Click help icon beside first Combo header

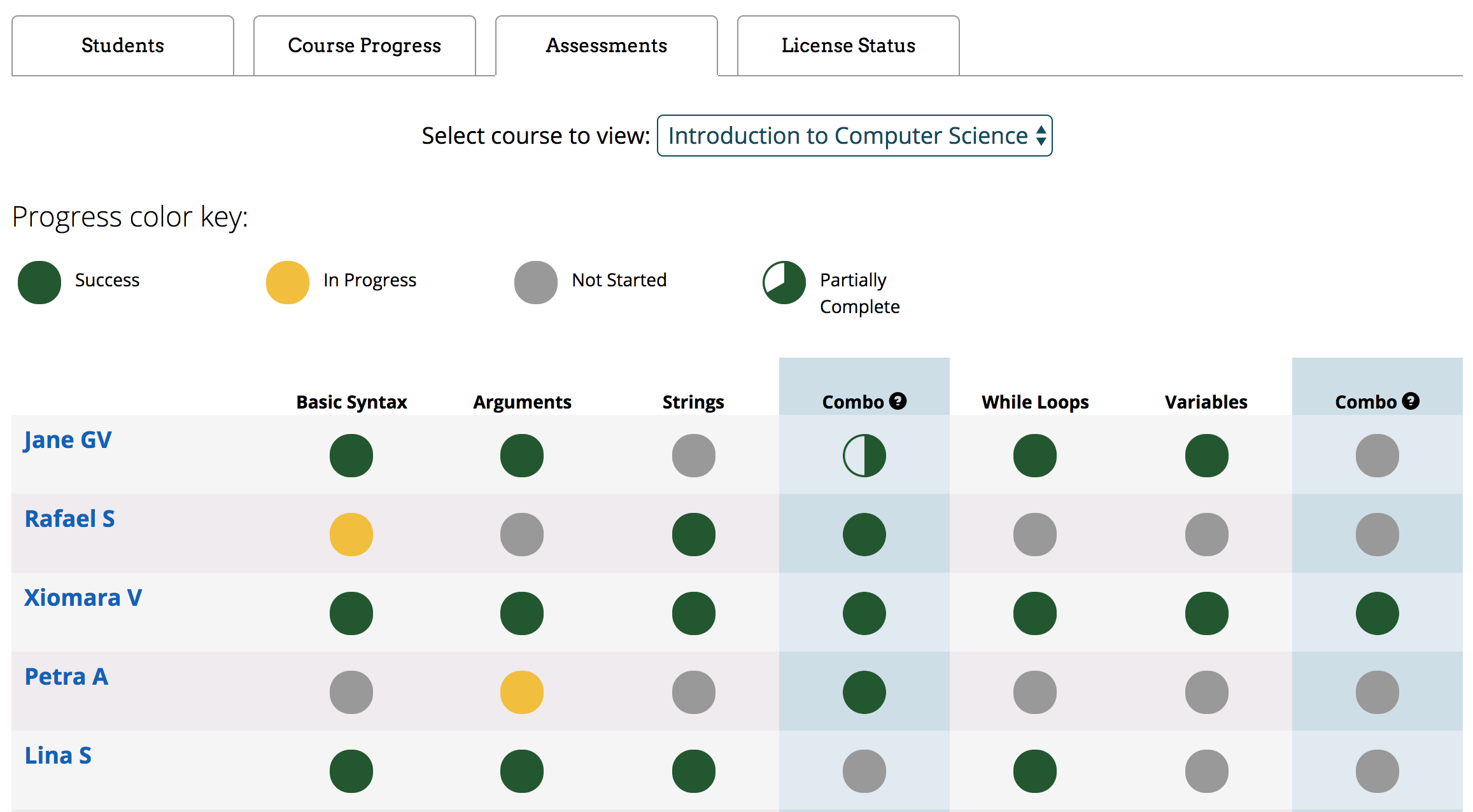[x=898, y=401]
